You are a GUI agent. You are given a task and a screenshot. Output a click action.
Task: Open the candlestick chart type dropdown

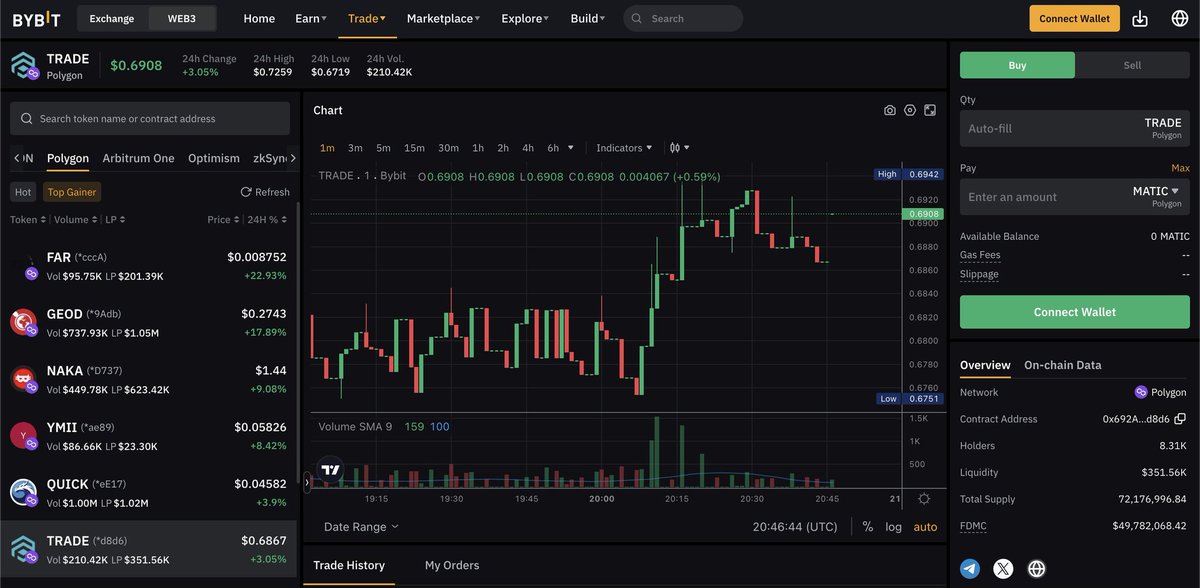[680, 148]
